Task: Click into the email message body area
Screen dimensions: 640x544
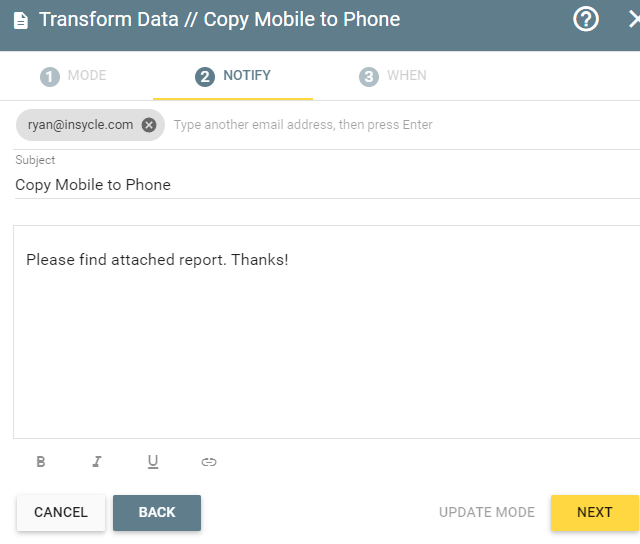Action: pyautogui.click(x=327, y=332)
